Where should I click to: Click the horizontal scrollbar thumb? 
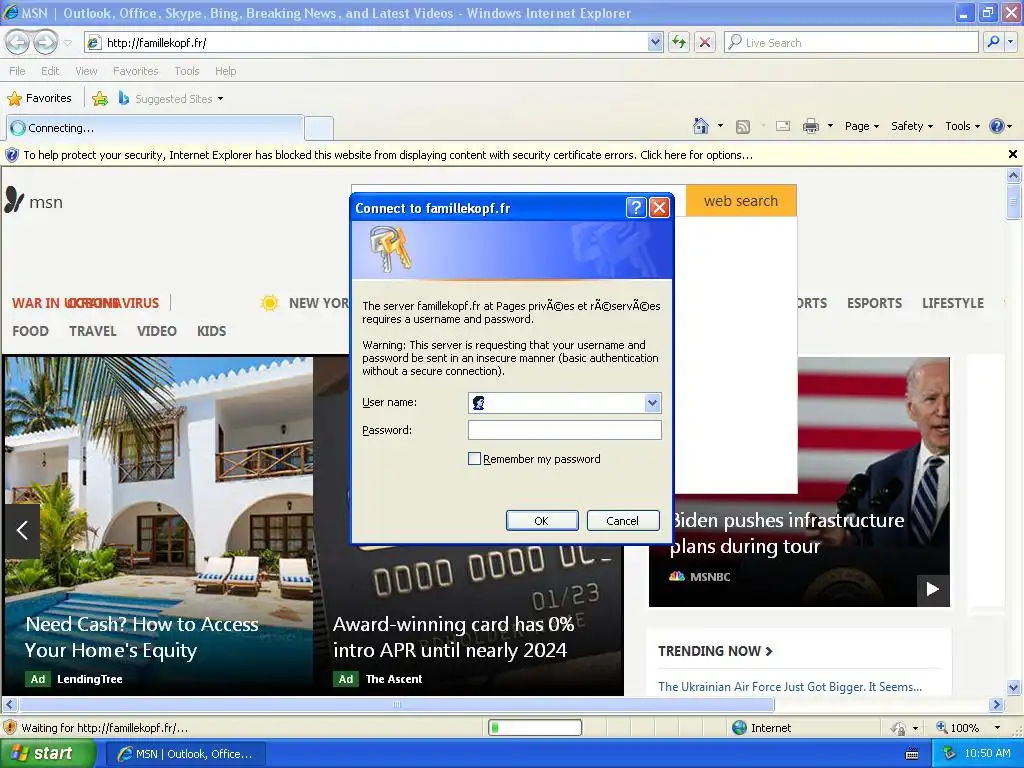(396, 705)
